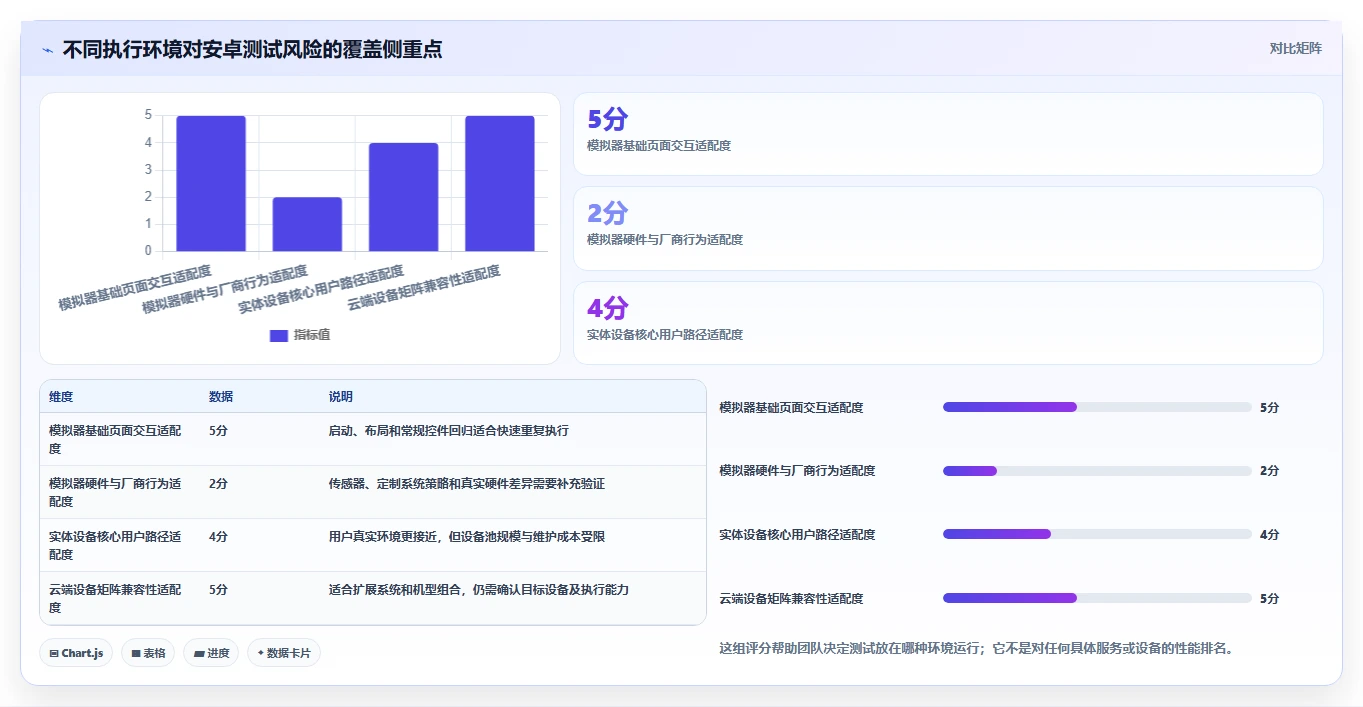This screenshot has width=1363, height=707.
Task: Open the 4分 实体设备核心用户路径适配度 data card
Action: 948,323
